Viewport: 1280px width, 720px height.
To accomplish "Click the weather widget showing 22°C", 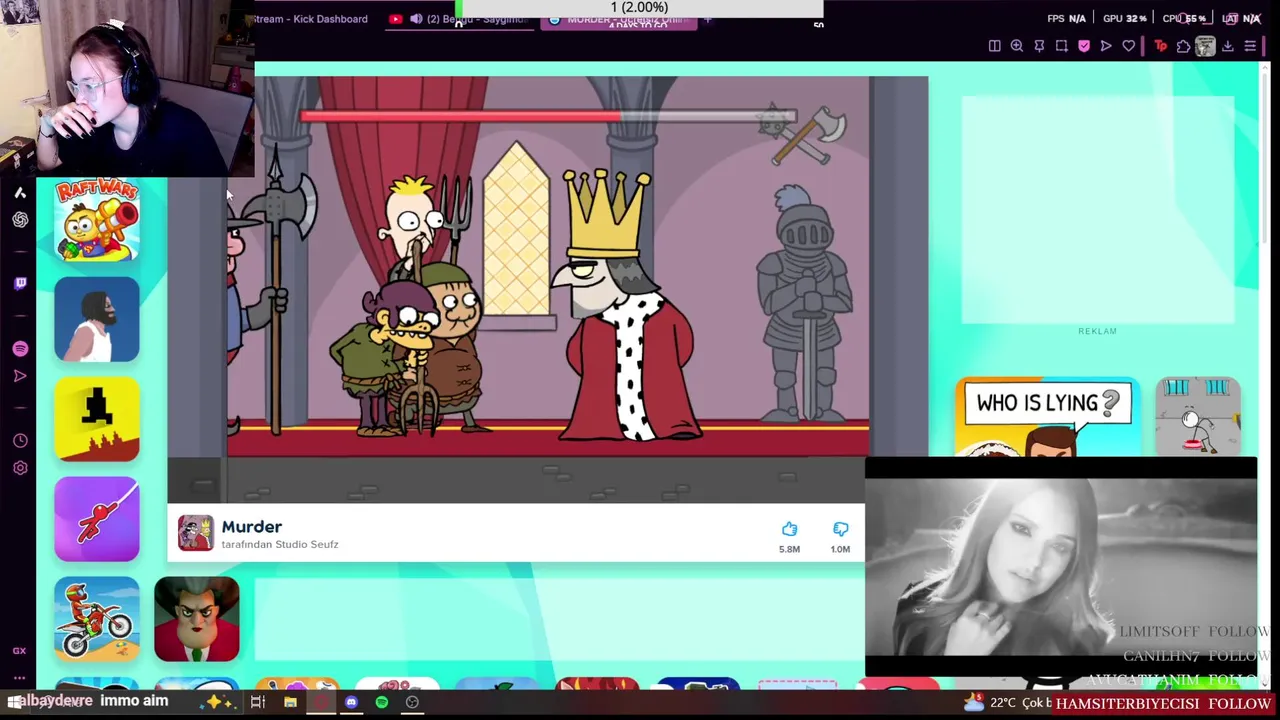I will tap(1006, 703).
